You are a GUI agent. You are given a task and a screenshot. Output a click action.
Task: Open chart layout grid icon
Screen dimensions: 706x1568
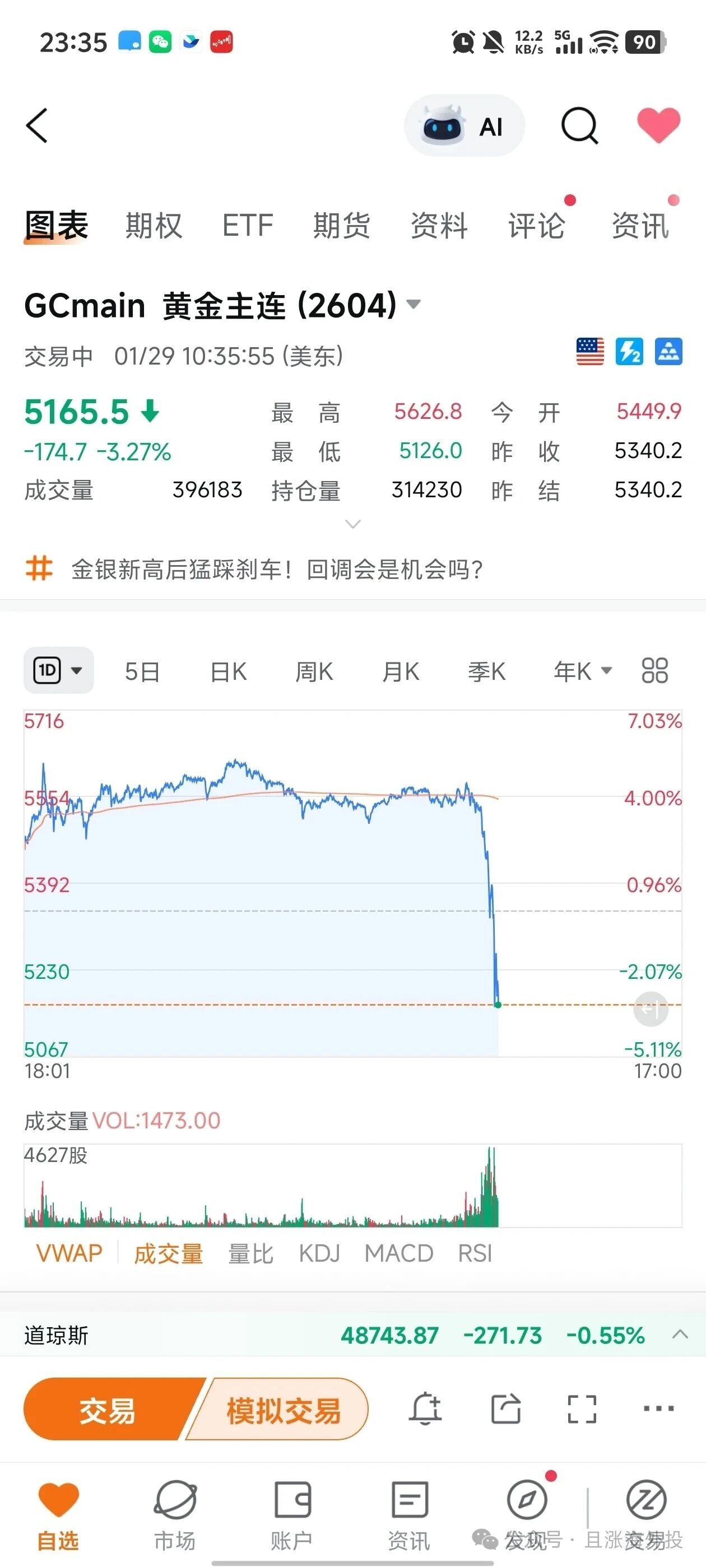click(655, 671)
